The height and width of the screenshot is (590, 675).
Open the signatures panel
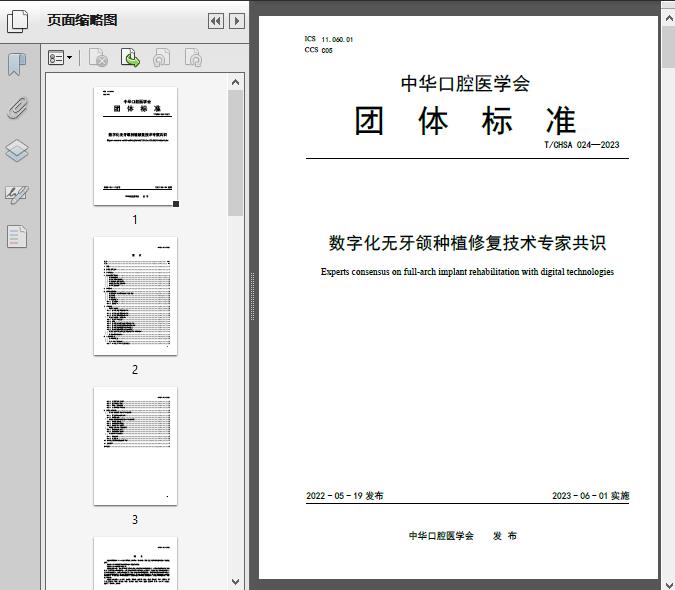point(17,194)
